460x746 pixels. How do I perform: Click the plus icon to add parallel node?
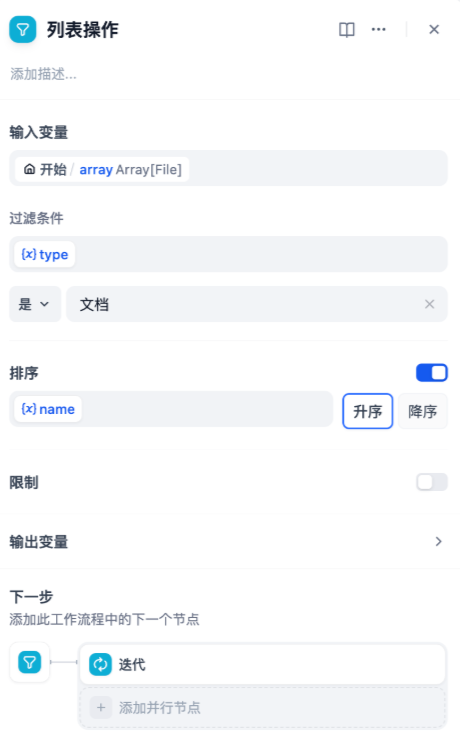(x=101, y=707)
